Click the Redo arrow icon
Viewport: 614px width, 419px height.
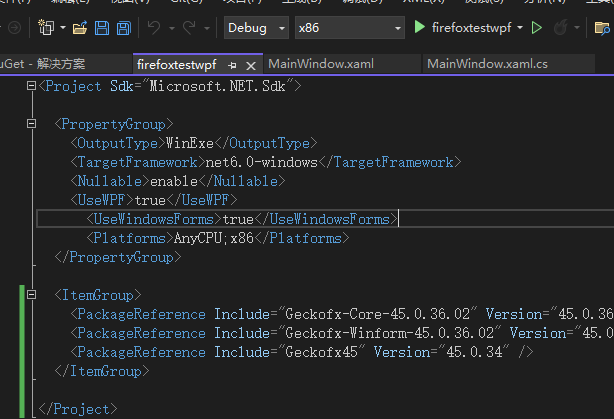click(x=189, y=28)
